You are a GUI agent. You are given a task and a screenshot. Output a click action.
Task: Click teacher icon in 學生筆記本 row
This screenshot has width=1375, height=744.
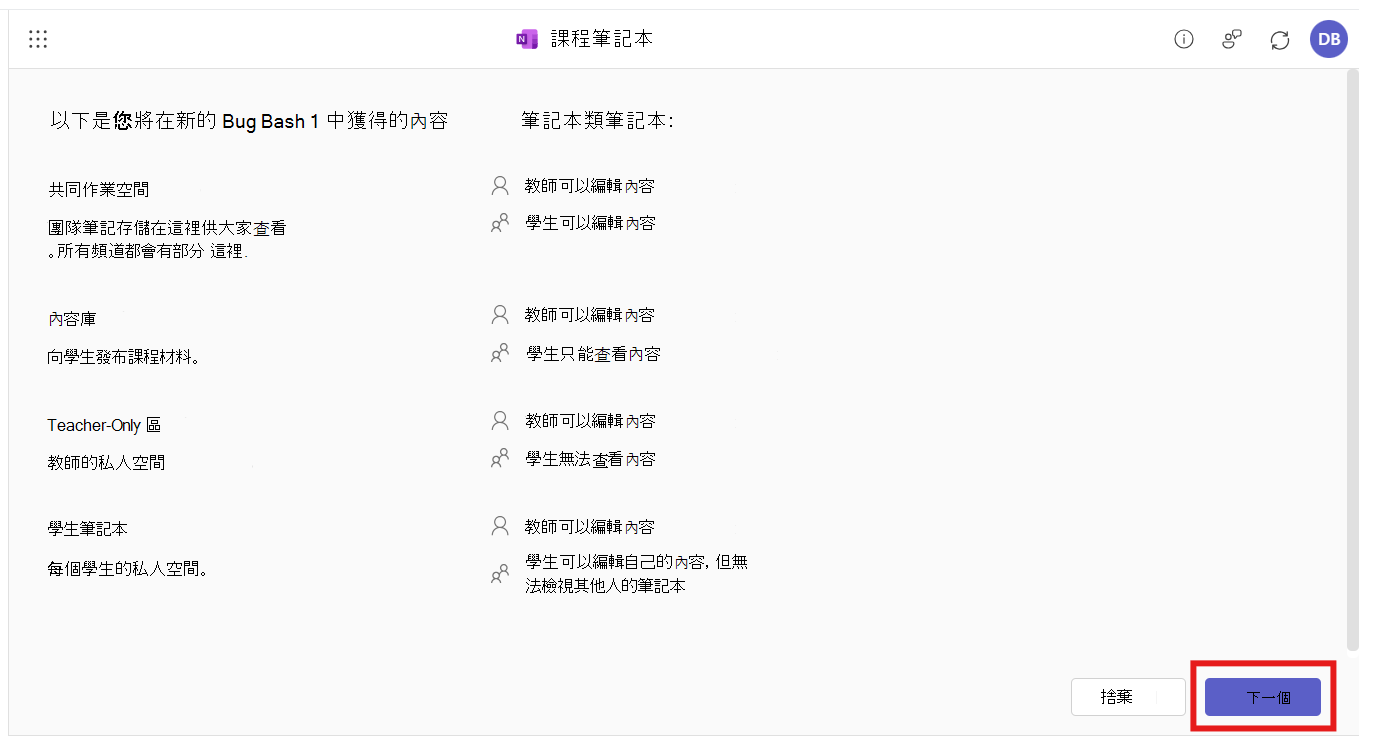point(500,526)
